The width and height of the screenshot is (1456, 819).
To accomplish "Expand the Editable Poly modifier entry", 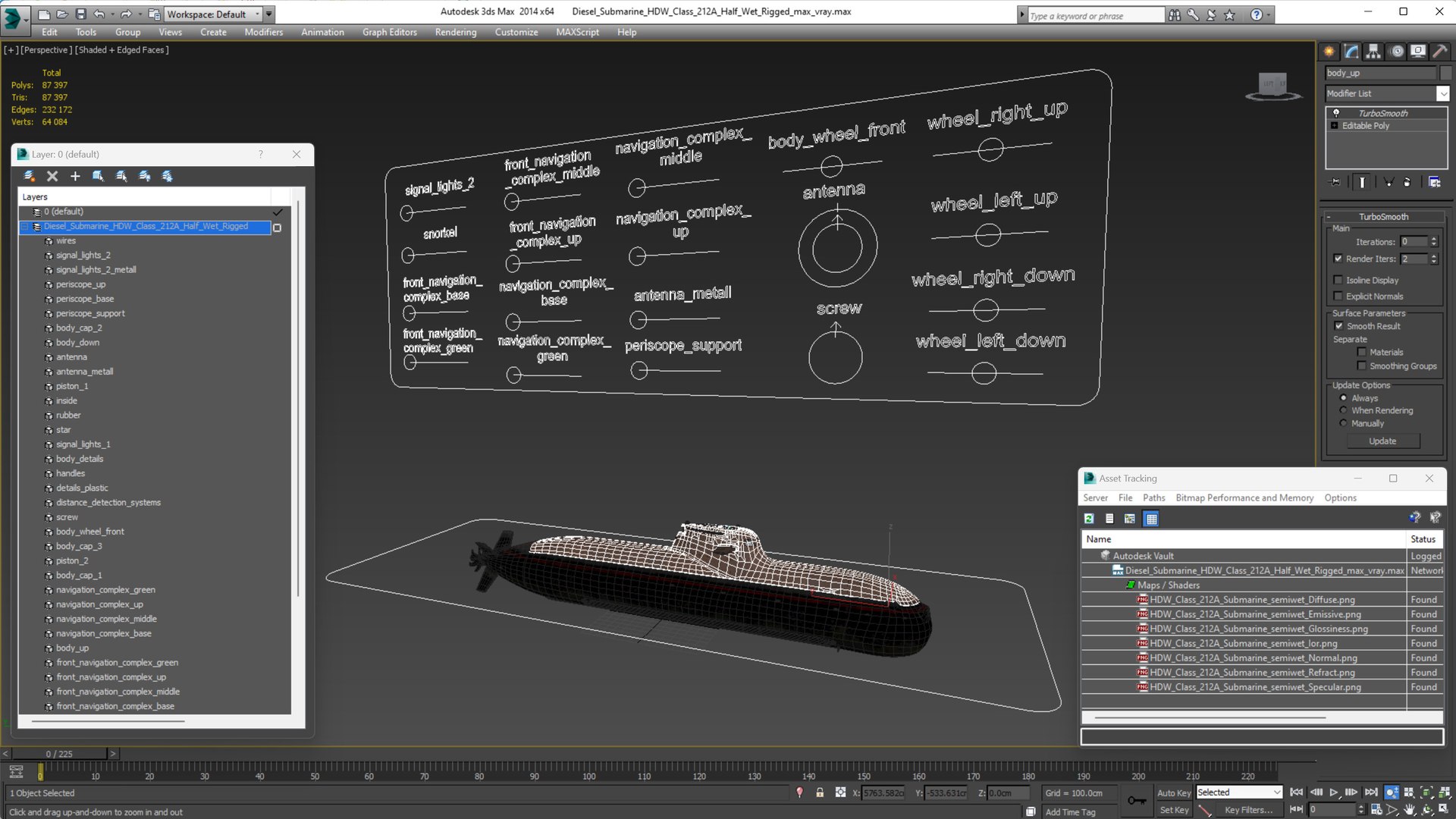I will click(1335, 126).
